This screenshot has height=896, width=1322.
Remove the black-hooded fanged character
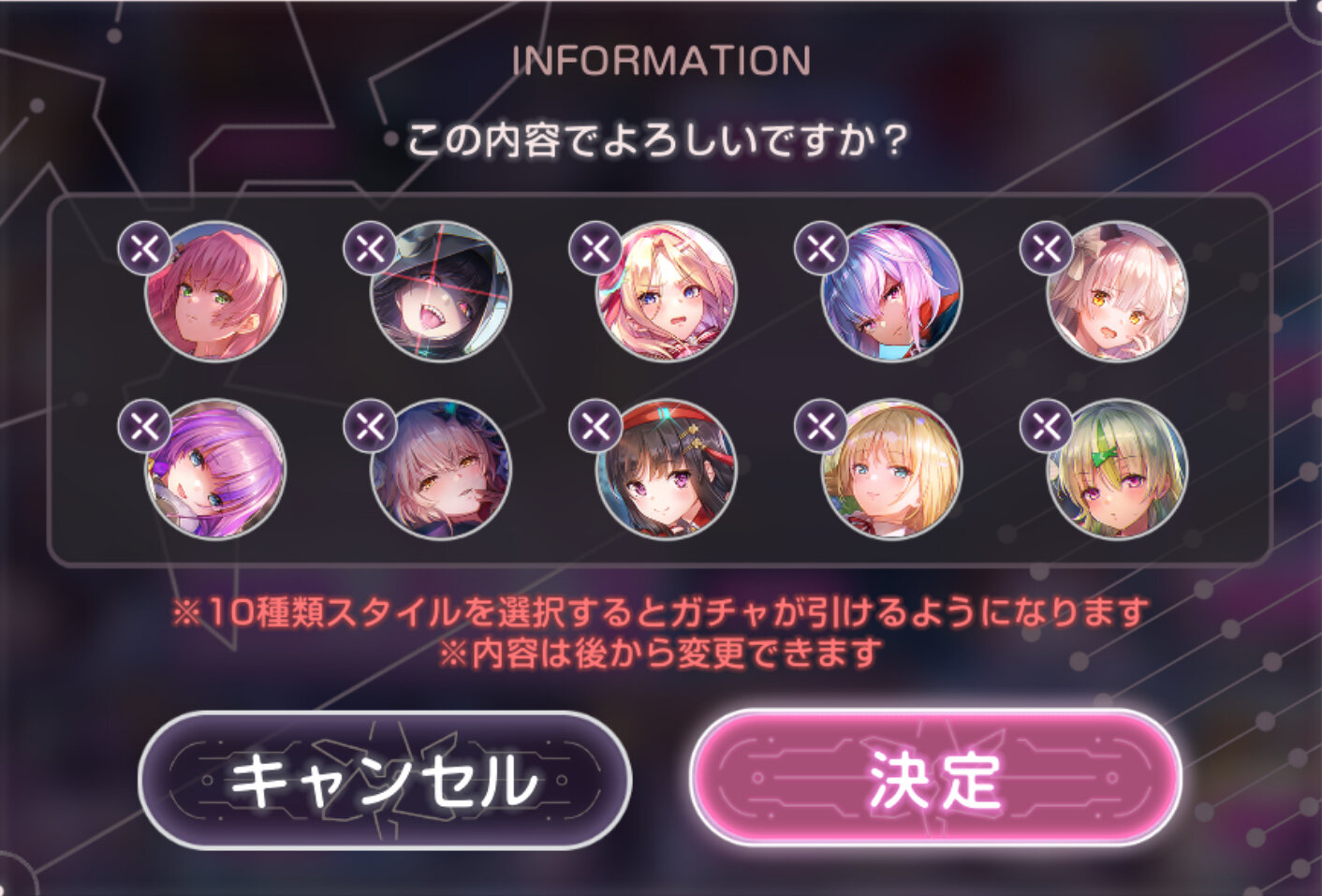coord(370,248)
